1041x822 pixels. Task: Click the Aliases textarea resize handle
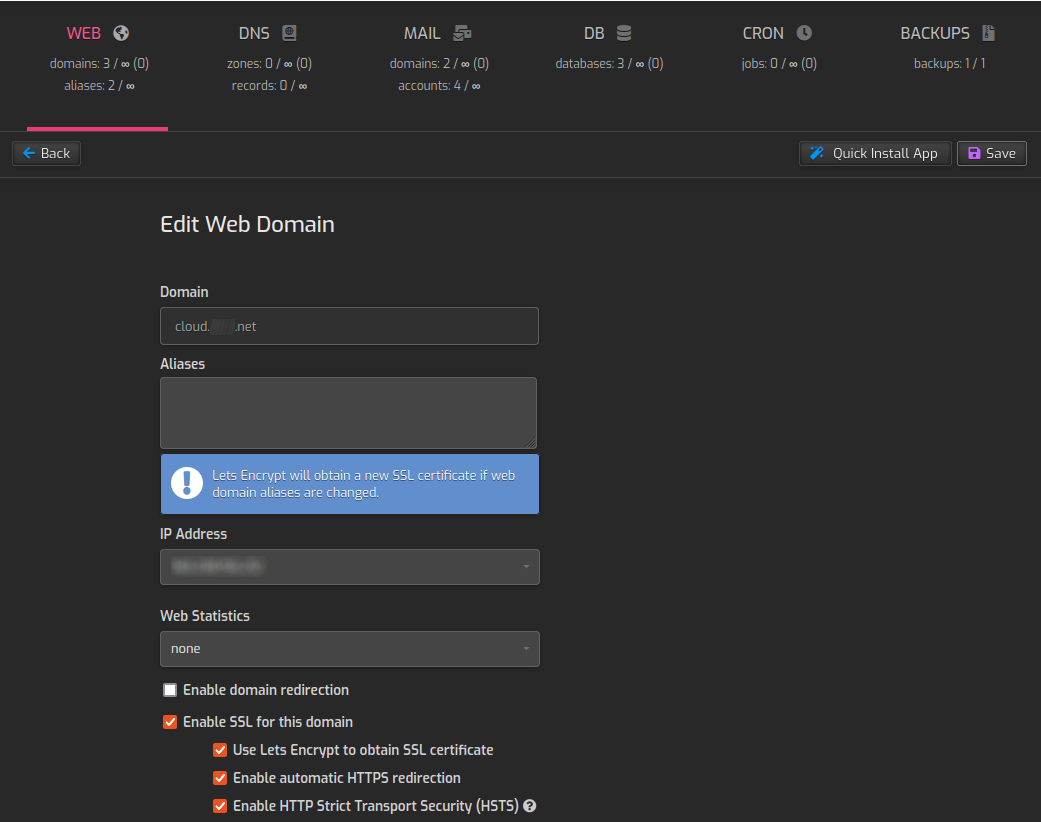point(531,443)
